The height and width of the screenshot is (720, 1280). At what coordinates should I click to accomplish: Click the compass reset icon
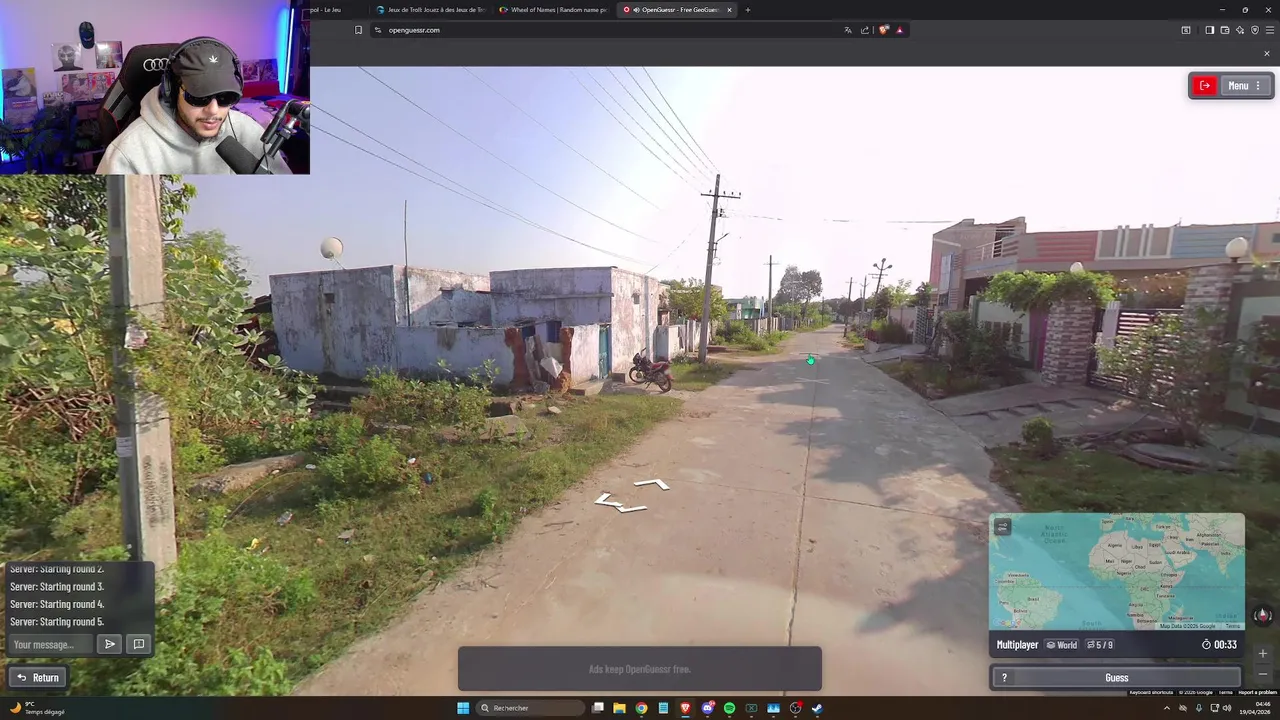tap(1262, 616)
